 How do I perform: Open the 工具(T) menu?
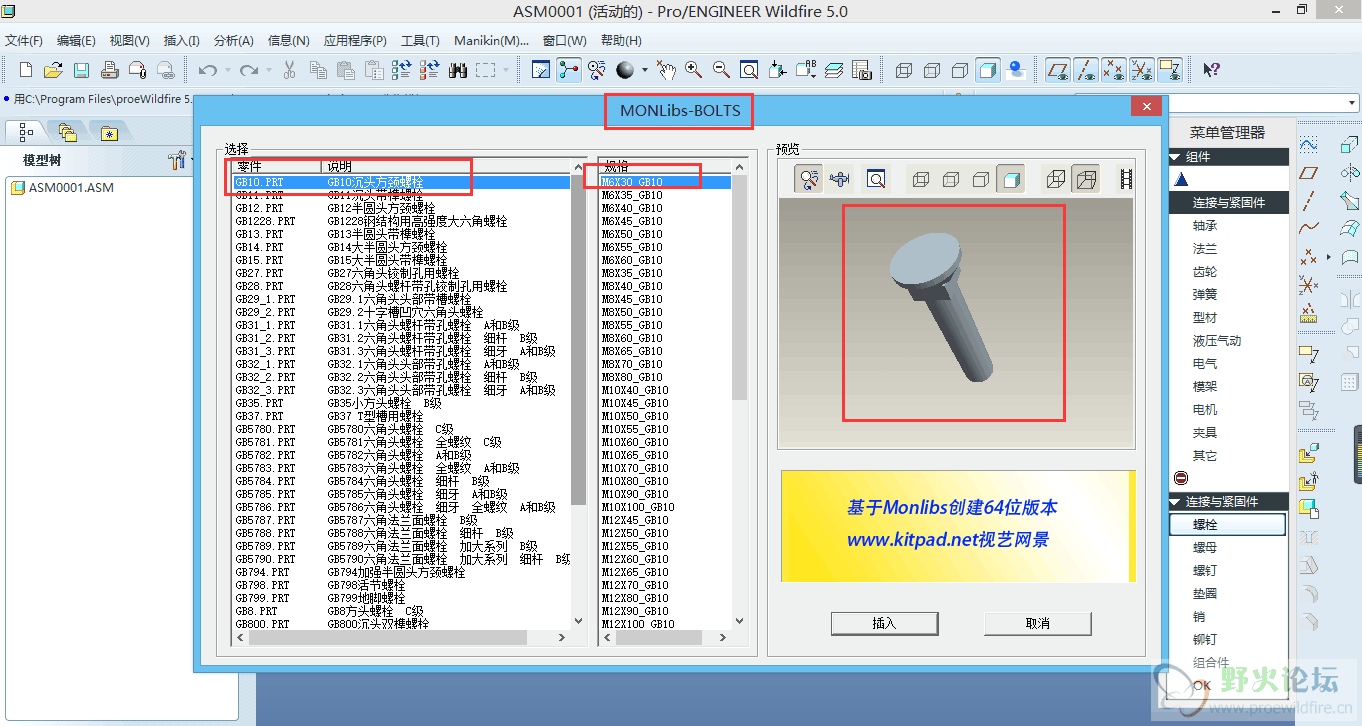tap(420, 41)
